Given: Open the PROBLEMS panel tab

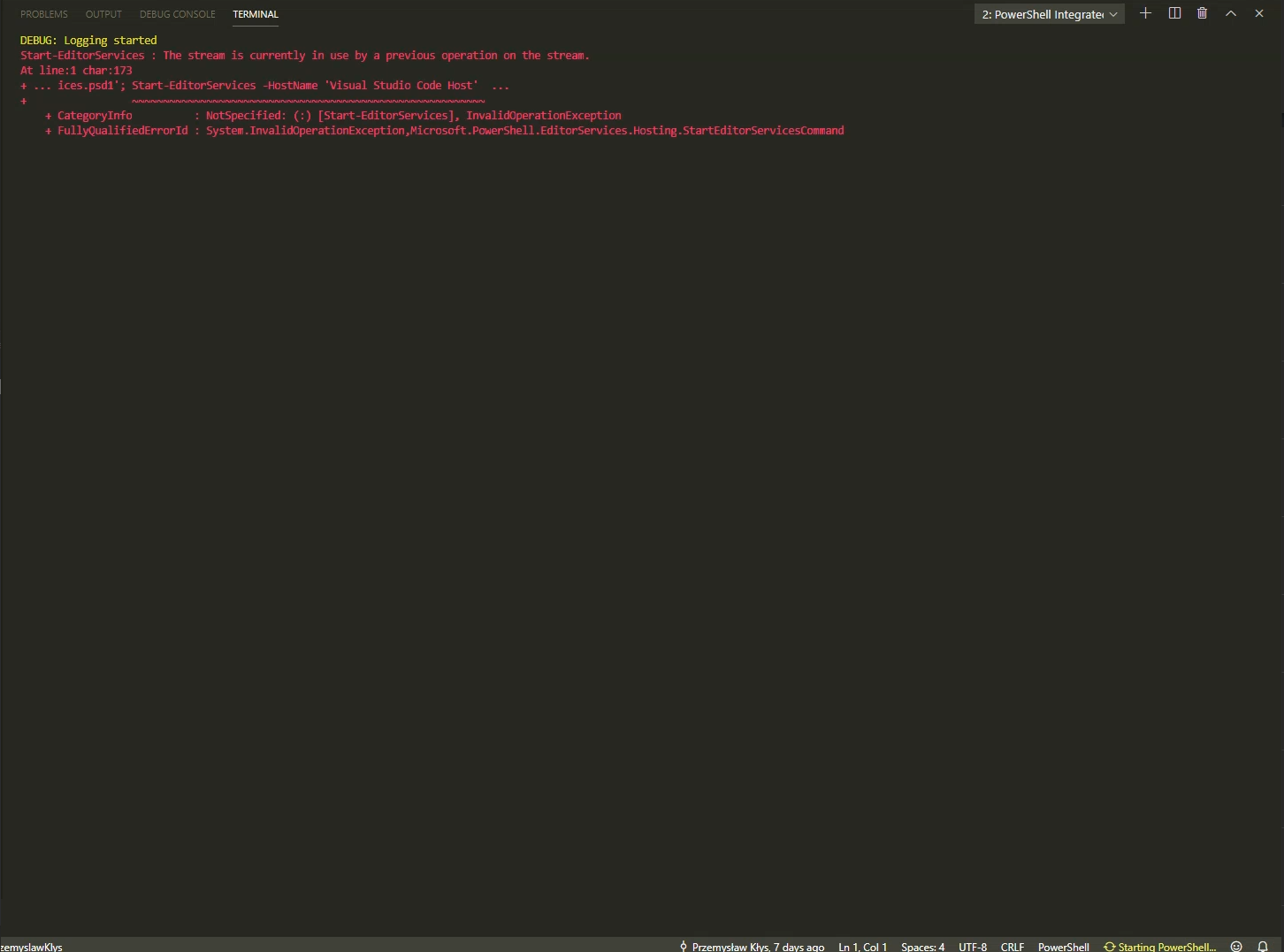Looking at the screenshot, I should (44, 14).
